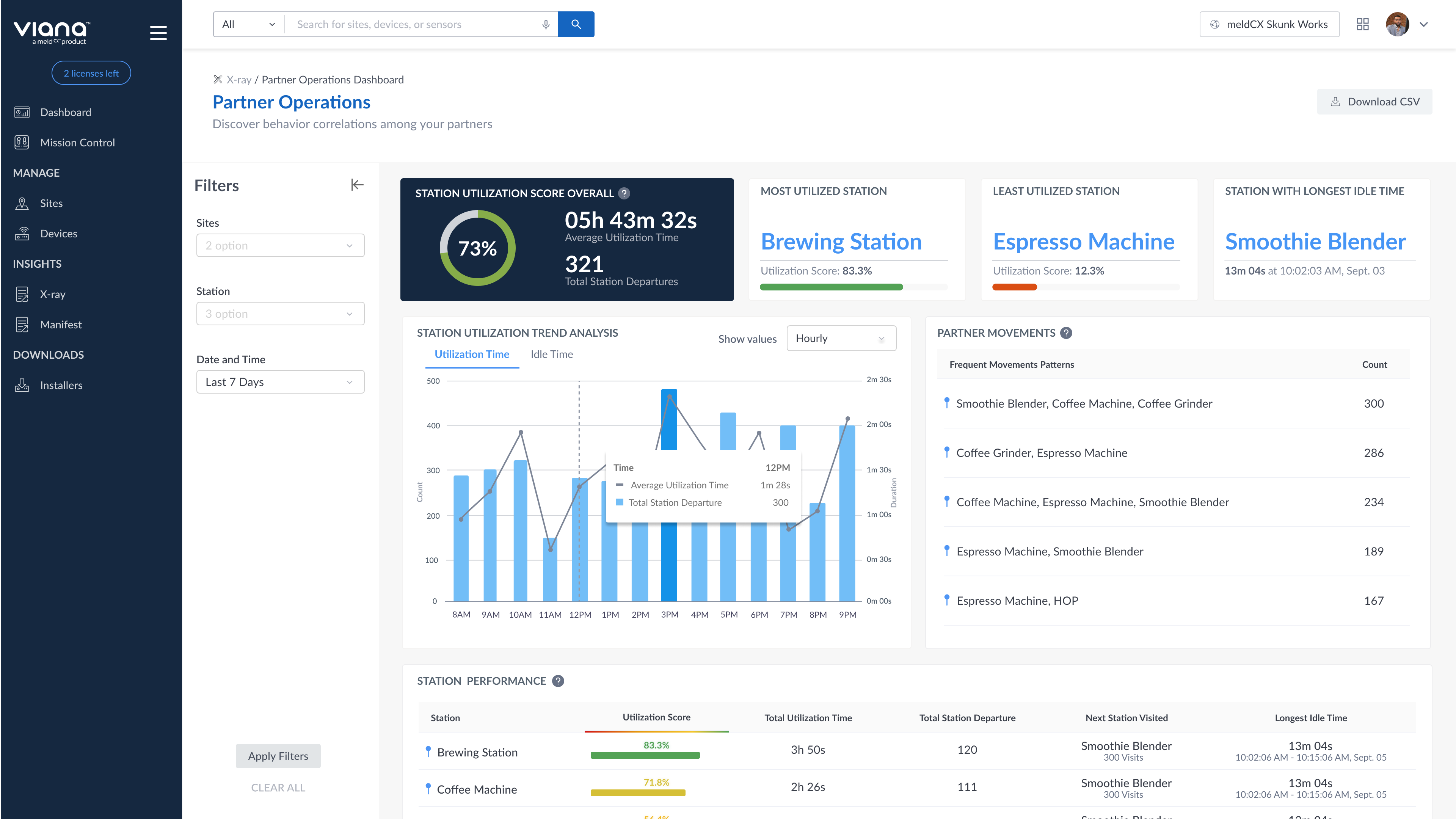The width and height of the screenshot is (1456, 819).
Task: Change the Hourly show values dropdown
Action: point(841,339)
